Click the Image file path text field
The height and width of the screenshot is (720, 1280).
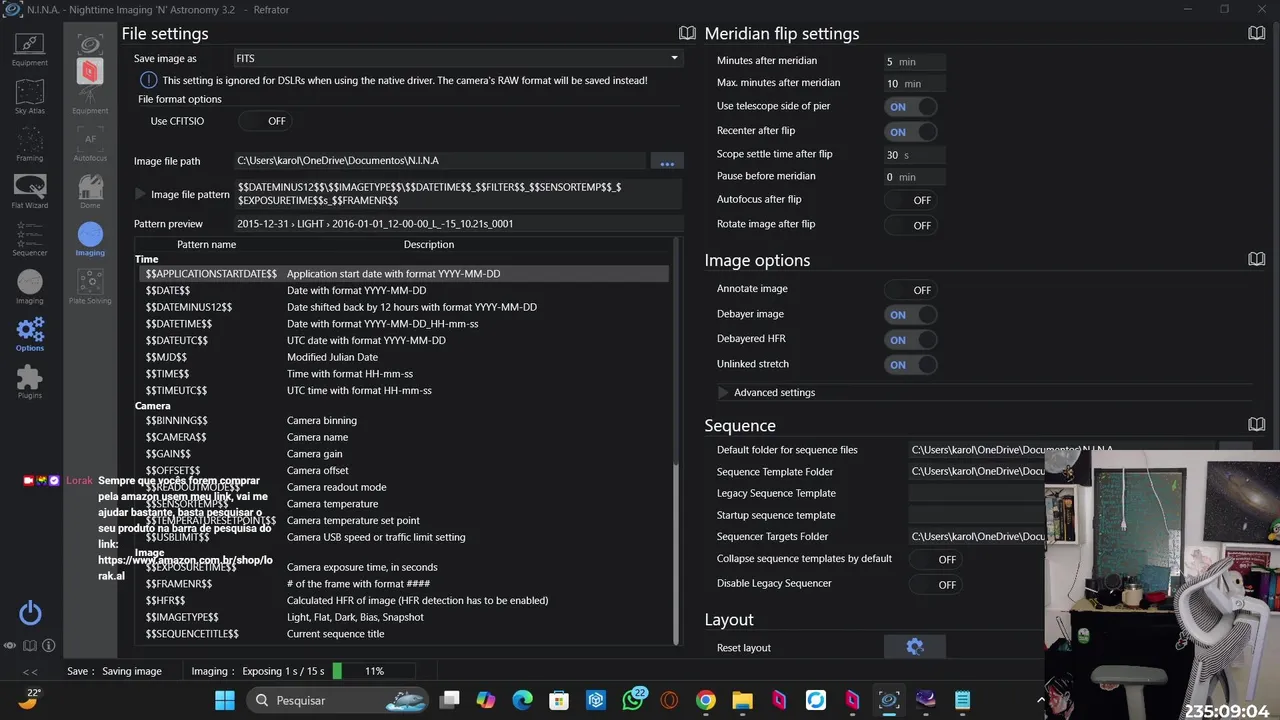pos(440,160)
